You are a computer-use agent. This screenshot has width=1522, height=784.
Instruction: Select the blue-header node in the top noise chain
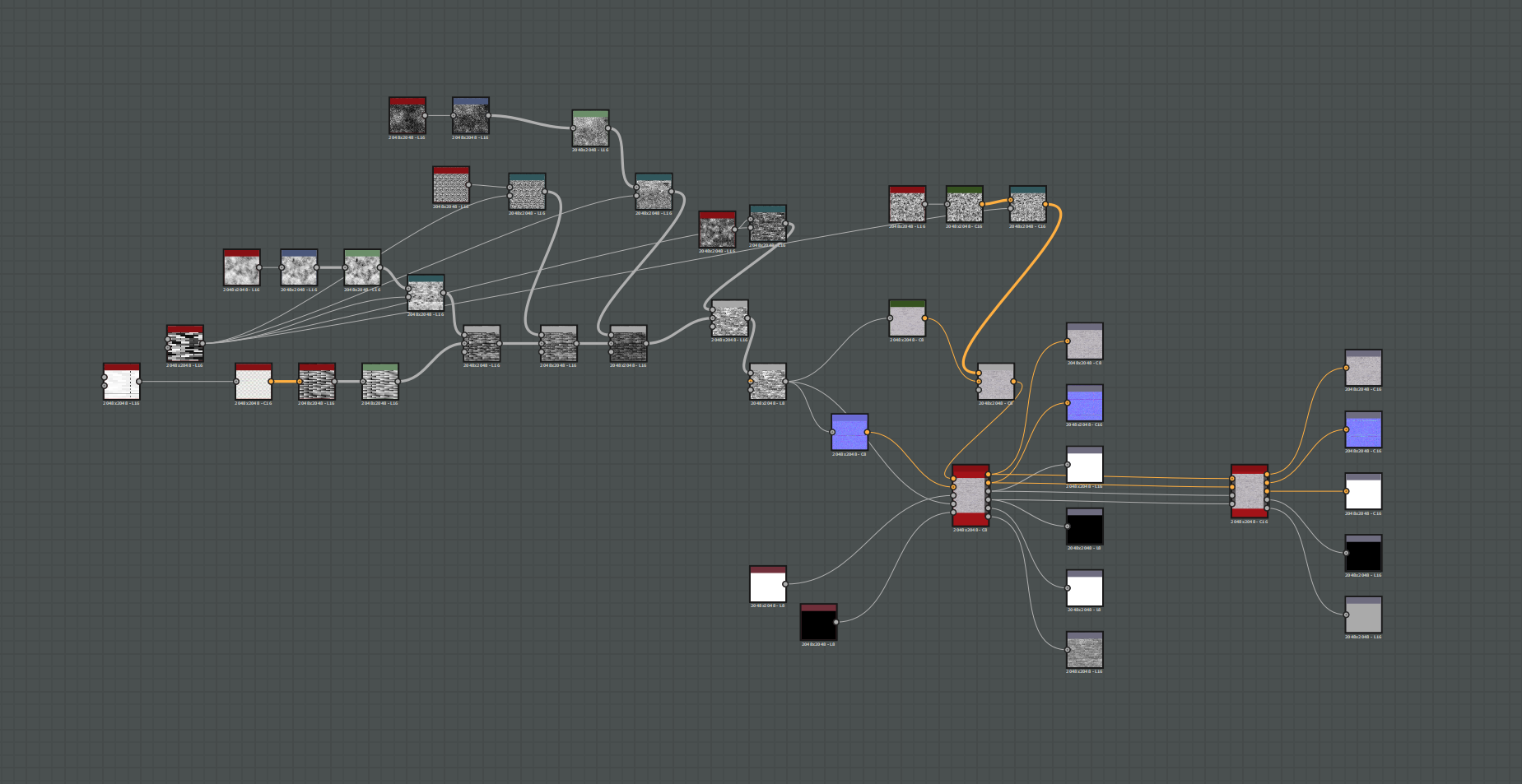[469, 115]
